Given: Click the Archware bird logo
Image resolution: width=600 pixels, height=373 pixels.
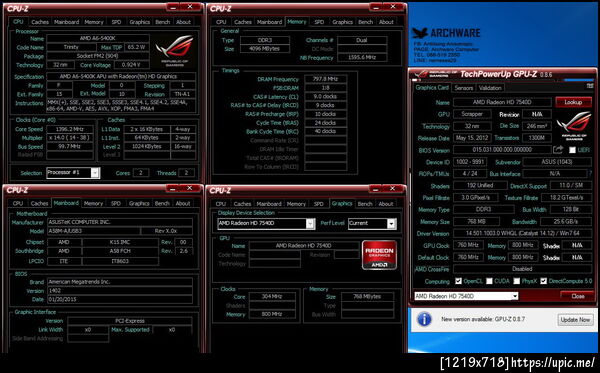Looking at the screenshot, I should pos(420,33).
